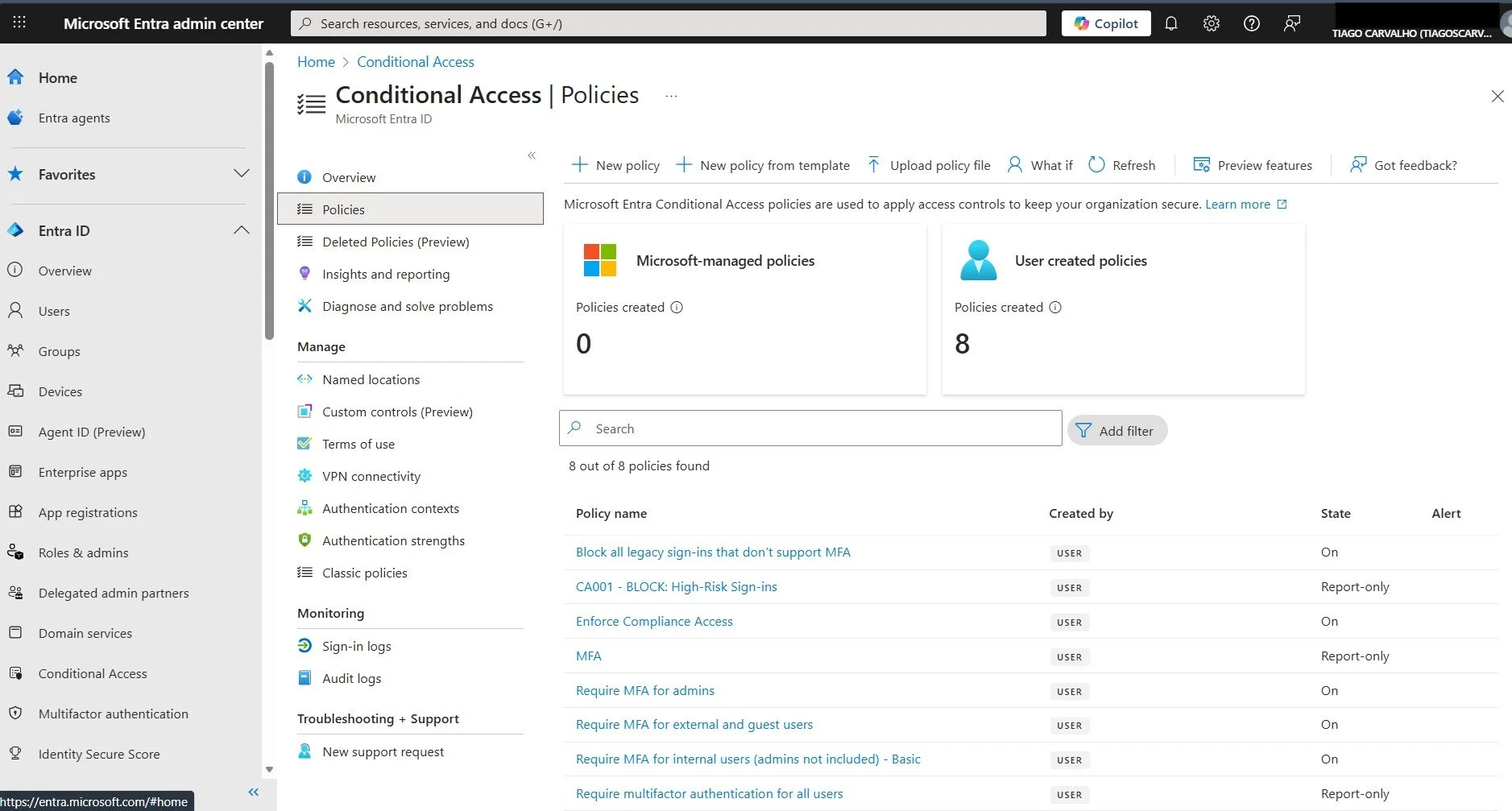This screenshot has width=1512, height=811.
Task: Open Enforce Compliance Access policy
Action: pos(654,621)
